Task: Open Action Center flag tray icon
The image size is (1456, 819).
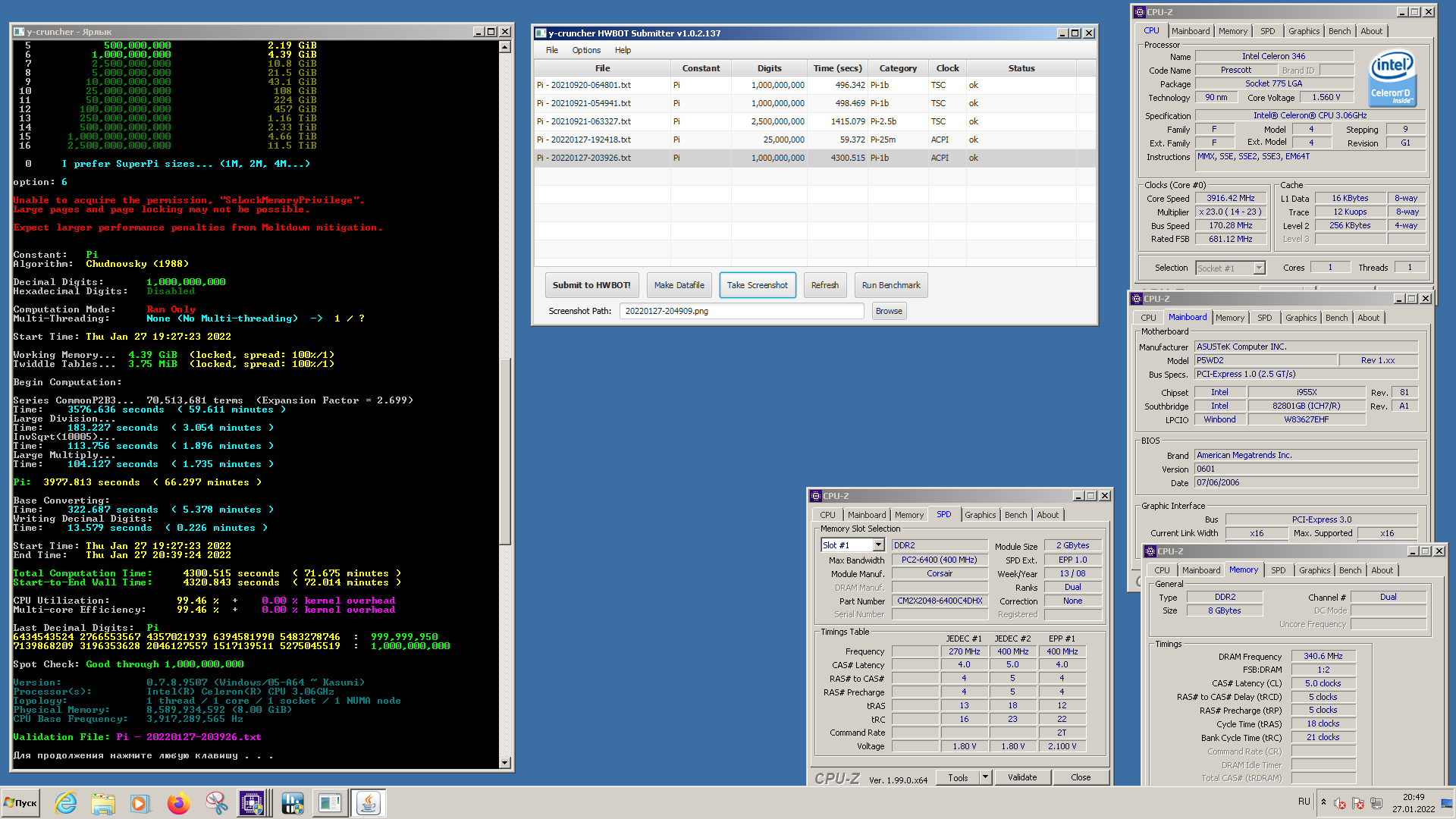Action: 1358,803
